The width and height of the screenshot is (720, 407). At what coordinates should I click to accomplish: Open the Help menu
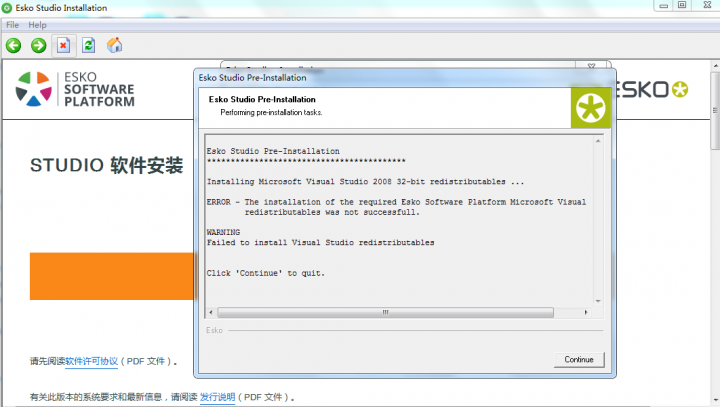pyautogui.click(x=38, y=24)
